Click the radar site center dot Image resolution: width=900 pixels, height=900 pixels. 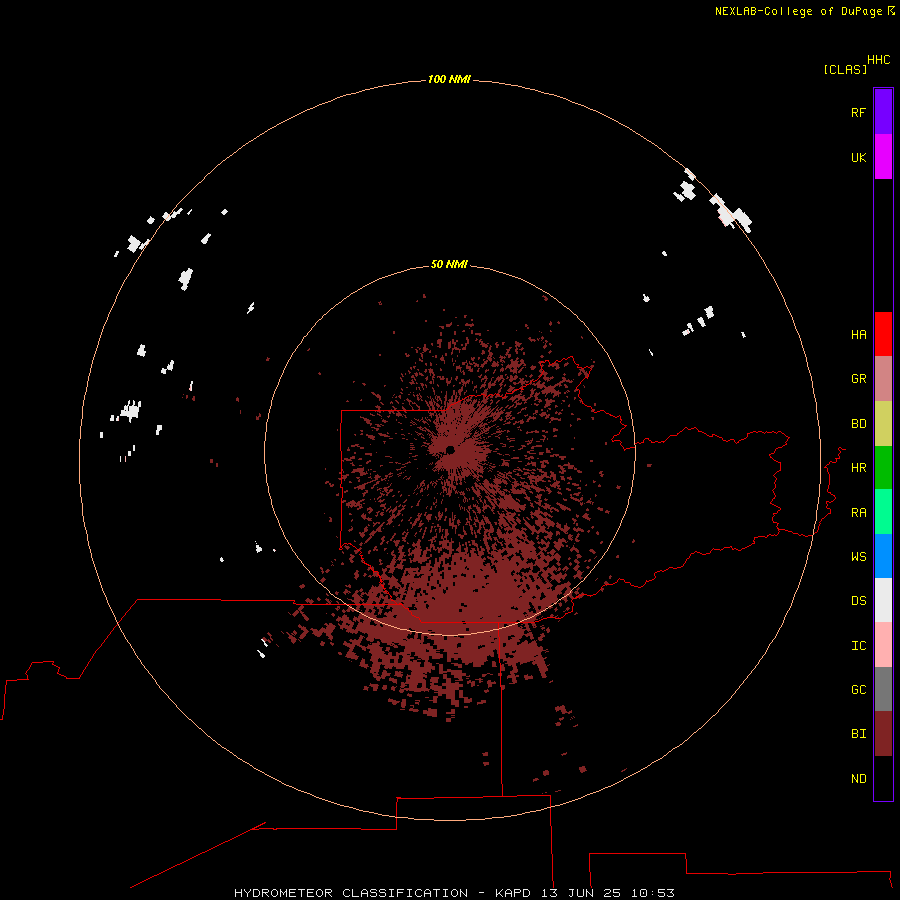[x=450, y=450]
